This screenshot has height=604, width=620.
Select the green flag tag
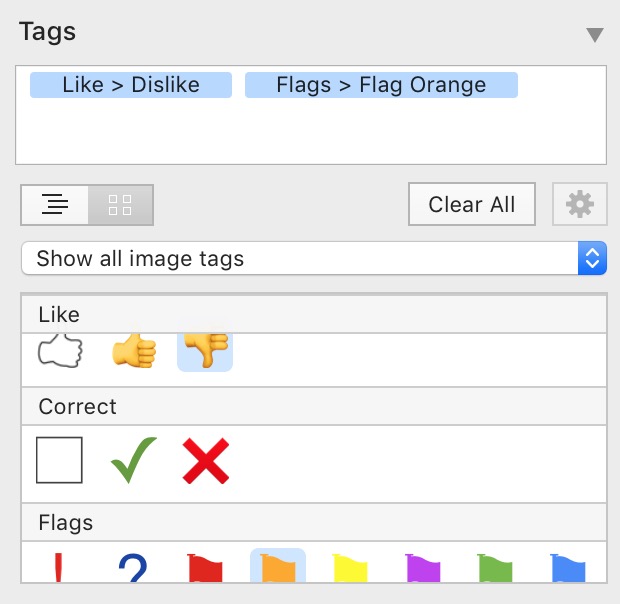point(495,568)
